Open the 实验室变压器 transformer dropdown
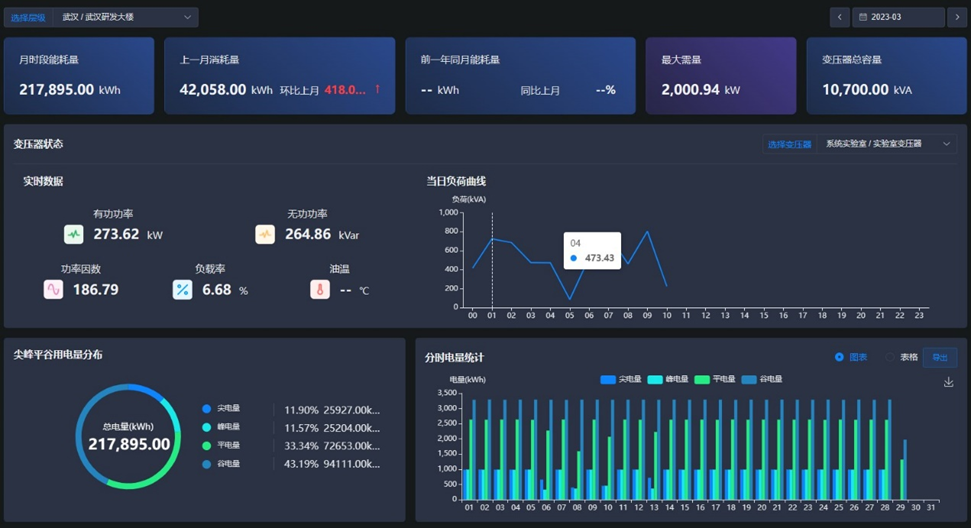The image size is (971, 528). point(886,144)
